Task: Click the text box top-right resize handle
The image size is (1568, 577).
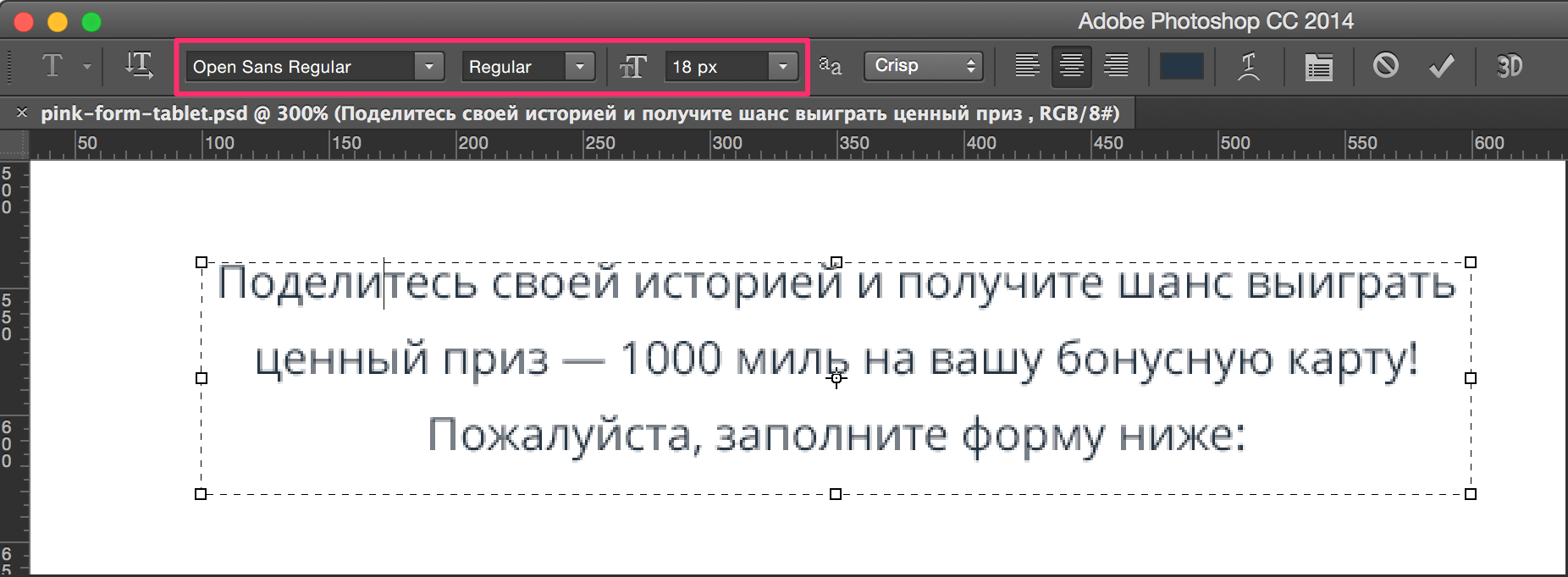Action: click(x=1471, y=262)
